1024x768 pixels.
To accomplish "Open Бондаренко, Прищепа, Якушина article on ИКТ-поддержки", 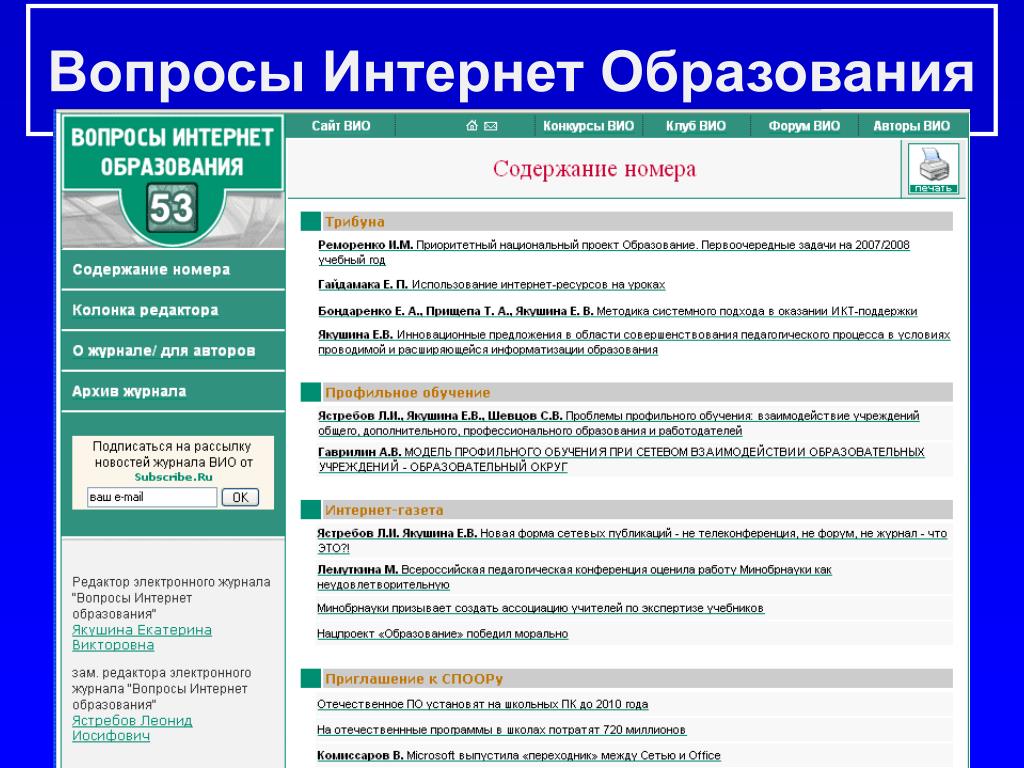I will point(618,312).
